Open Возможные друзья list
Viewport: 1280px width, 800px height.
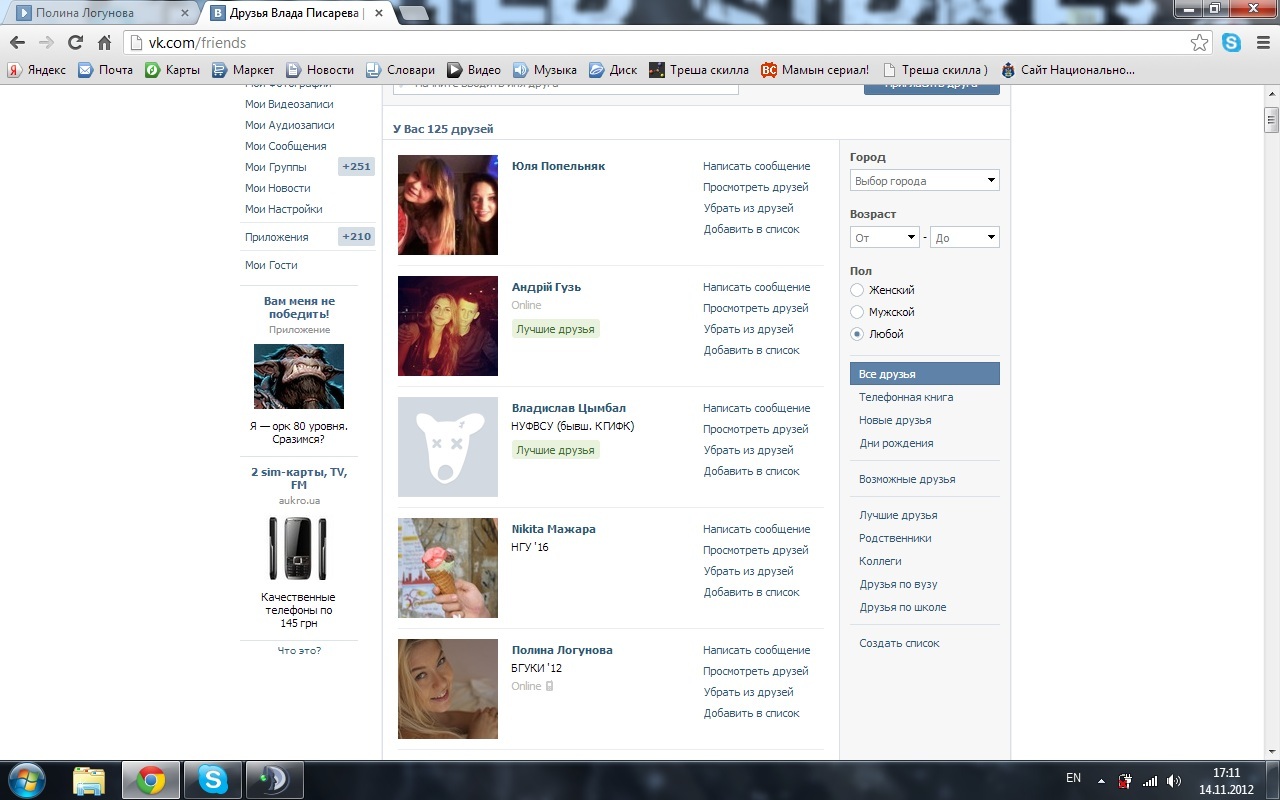907,479
